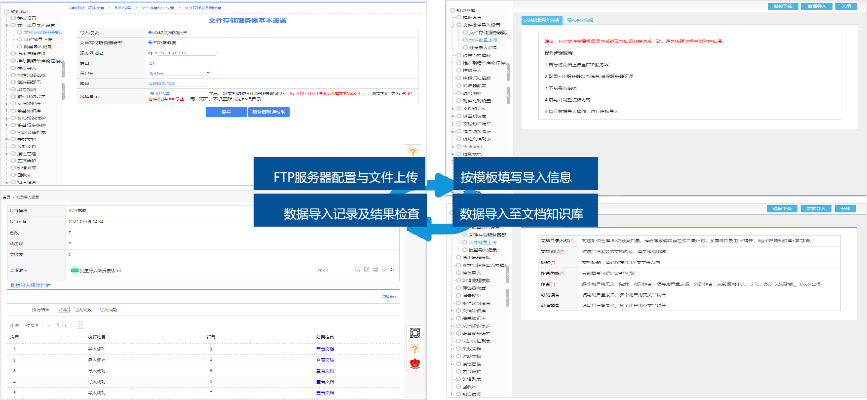The height and width of the screenshot is (400, 867).
Task: Expand the top tree node in FTP settings sidebar
Action: pyautogui.click(x=6, y=11)
